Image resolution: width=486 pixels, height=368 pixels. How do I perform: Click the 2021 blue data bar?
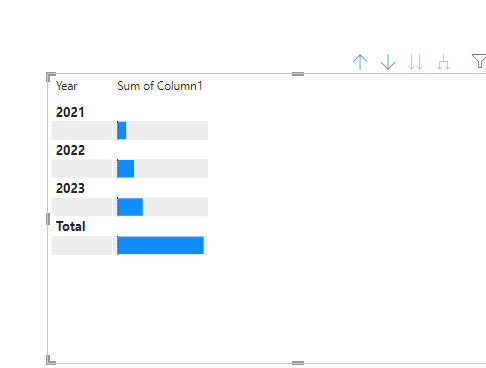click(x=122, y=130)
